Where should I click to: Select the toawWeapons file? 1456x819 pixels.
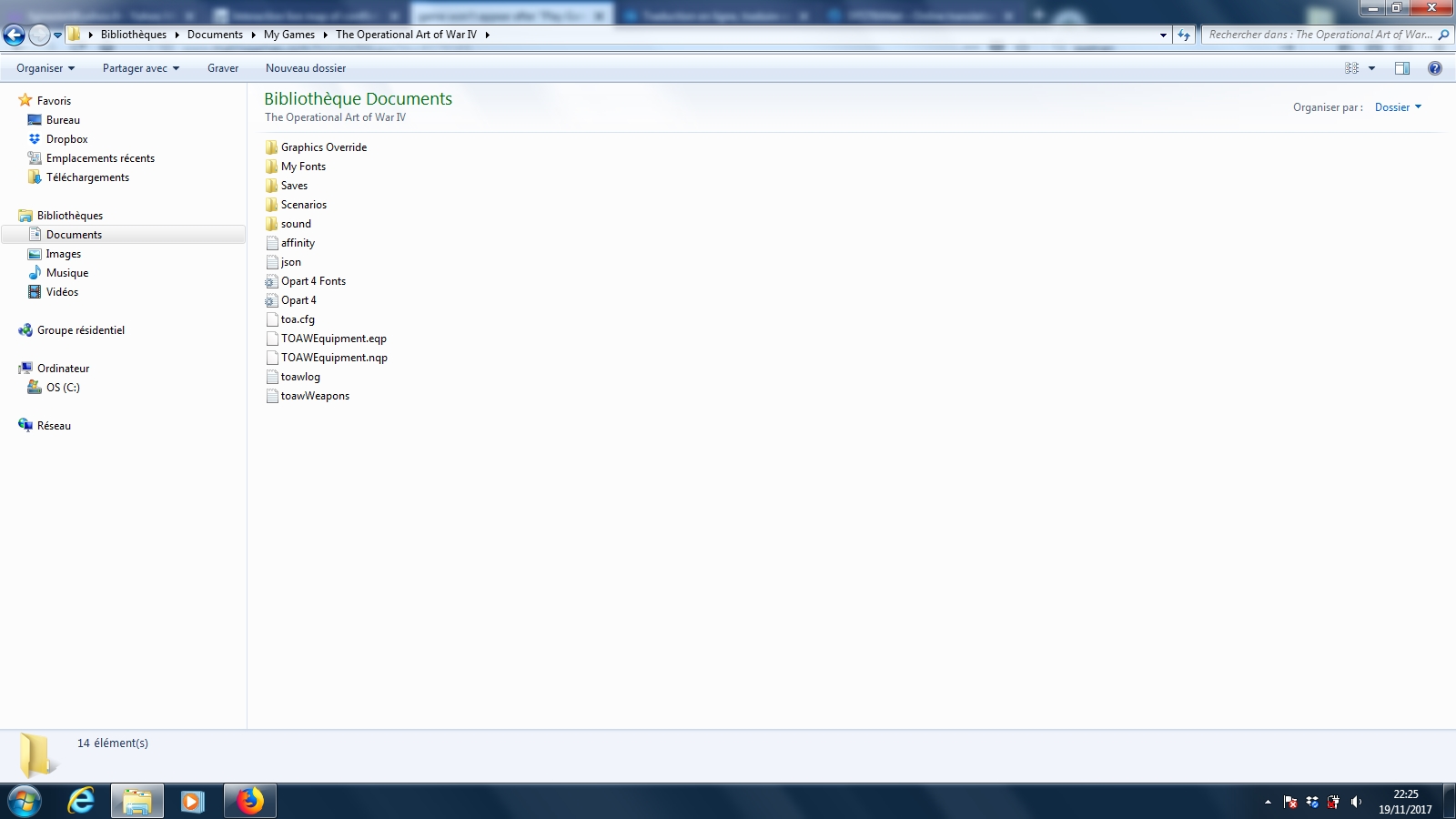(x=315, y=396)
